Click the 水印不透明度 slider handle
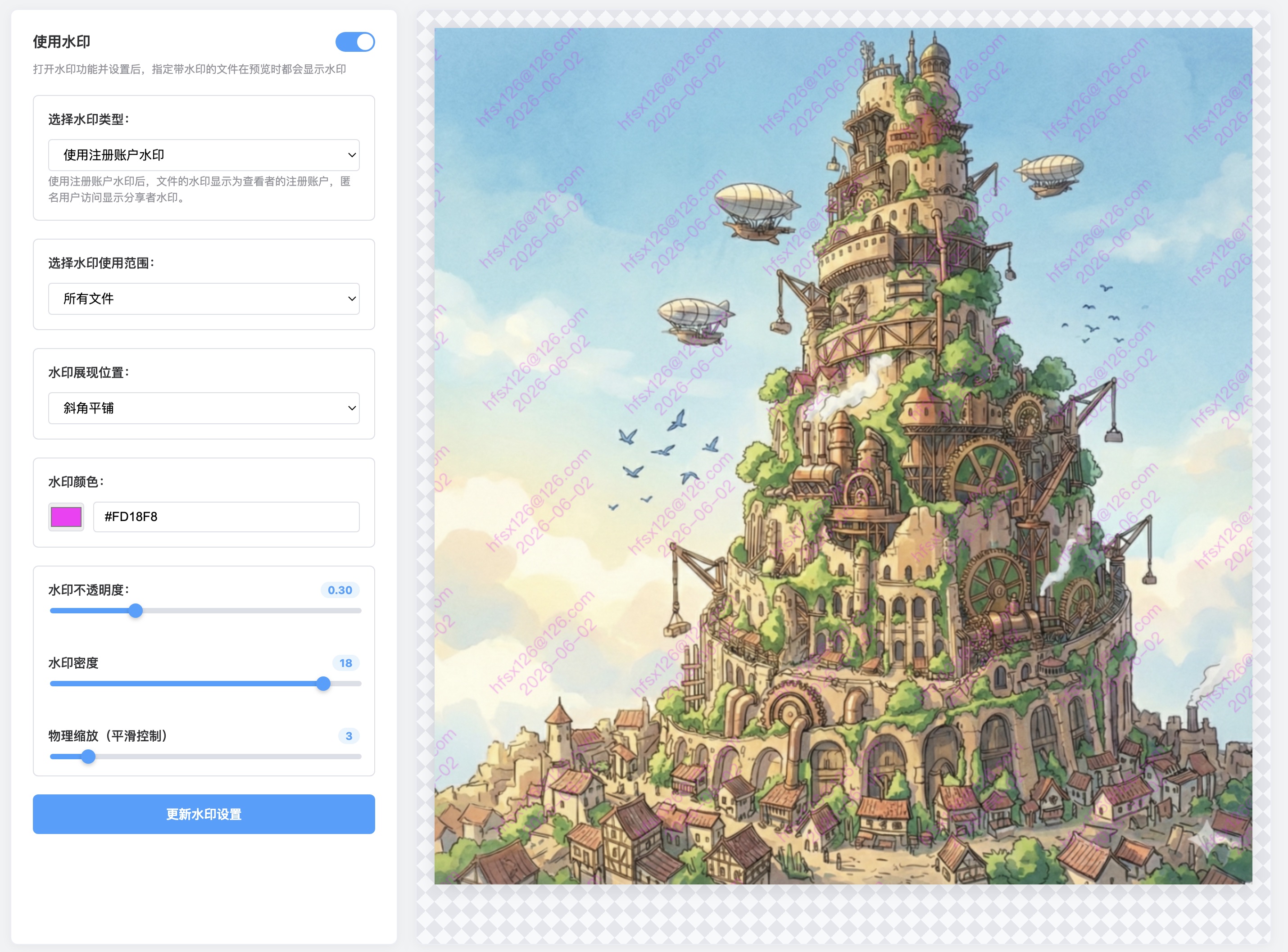 (136, 611)
